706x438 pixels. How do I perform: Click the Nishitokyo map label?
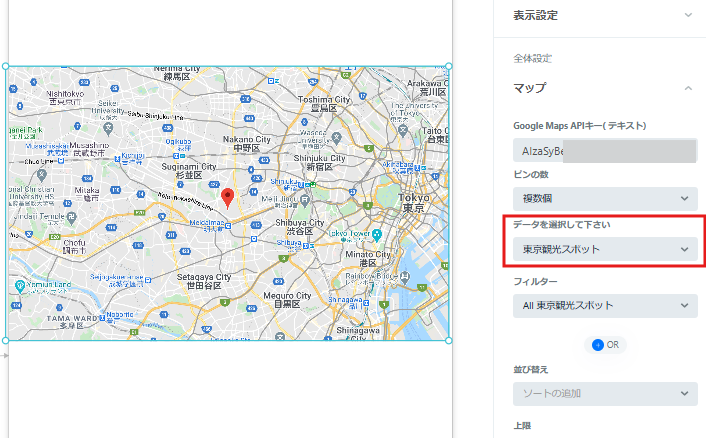[65, 98]
